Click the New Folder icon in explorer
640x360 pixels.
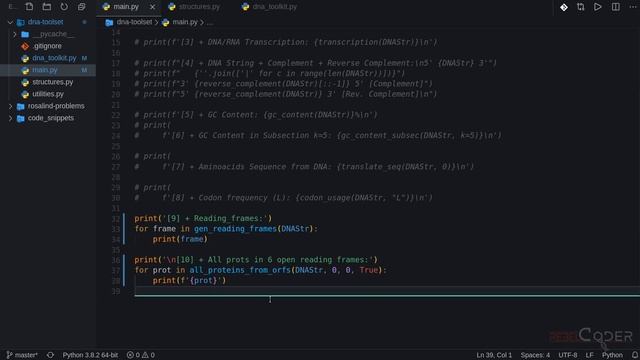[47, 7]
